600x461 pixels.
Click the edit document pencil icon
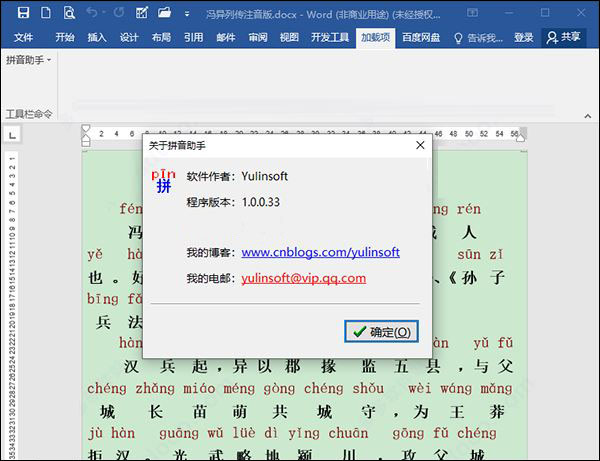142,13
